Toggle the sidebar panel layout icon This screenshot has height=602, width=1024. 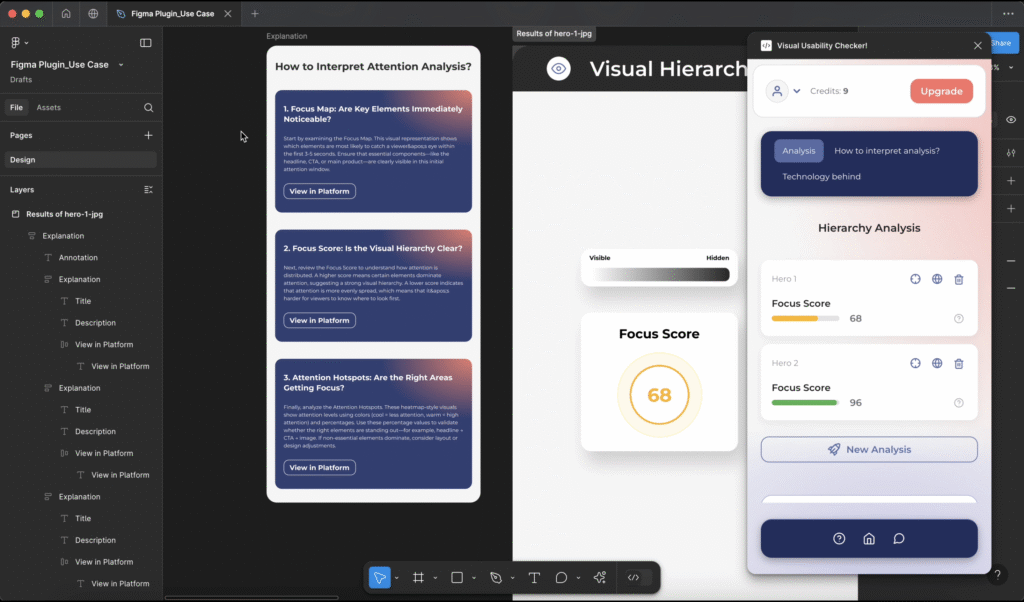click(x=146, y=42)
